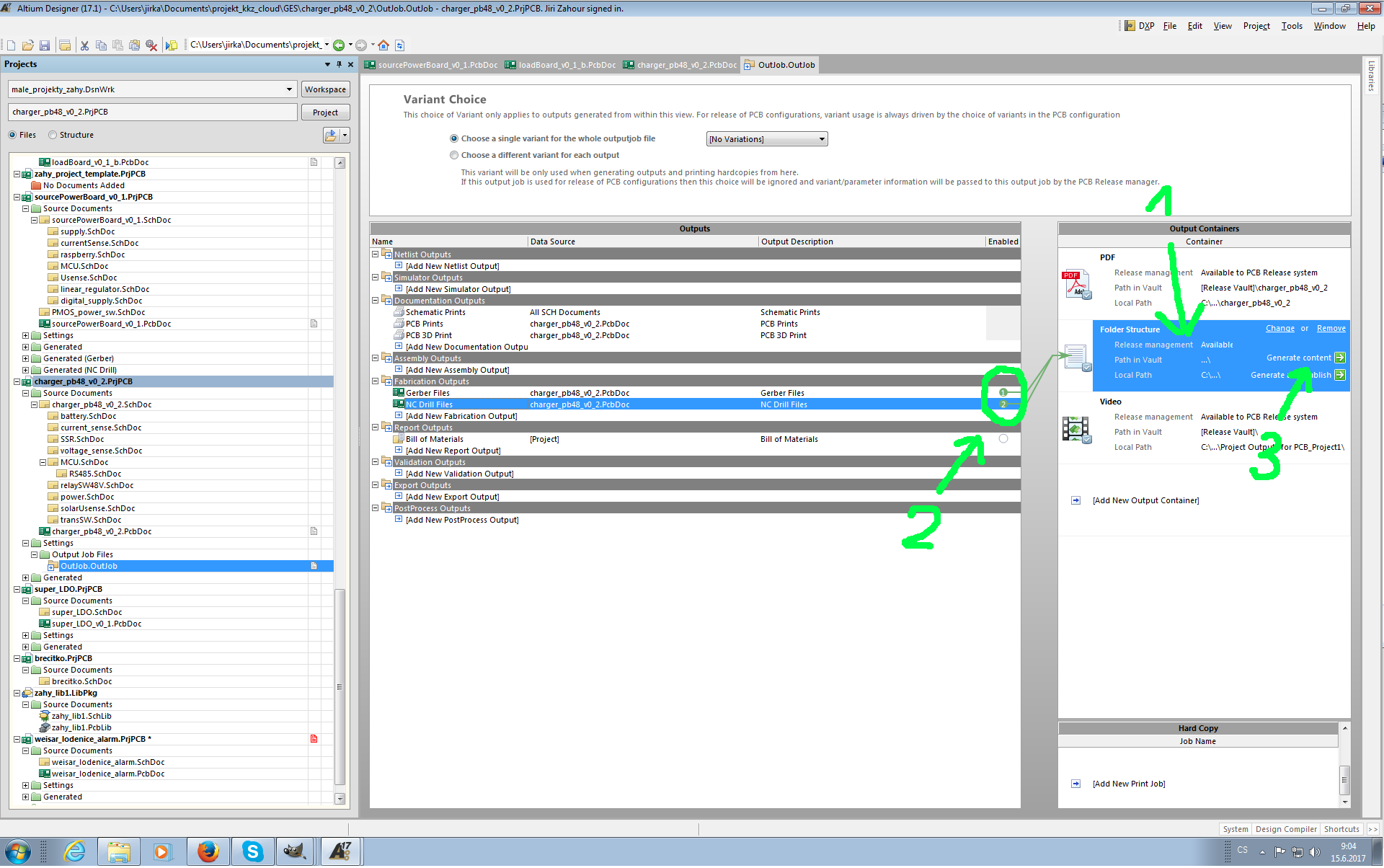Click the green Back navigation arrow
This screenshot has width=1384, height=868.
click(339, 45)
